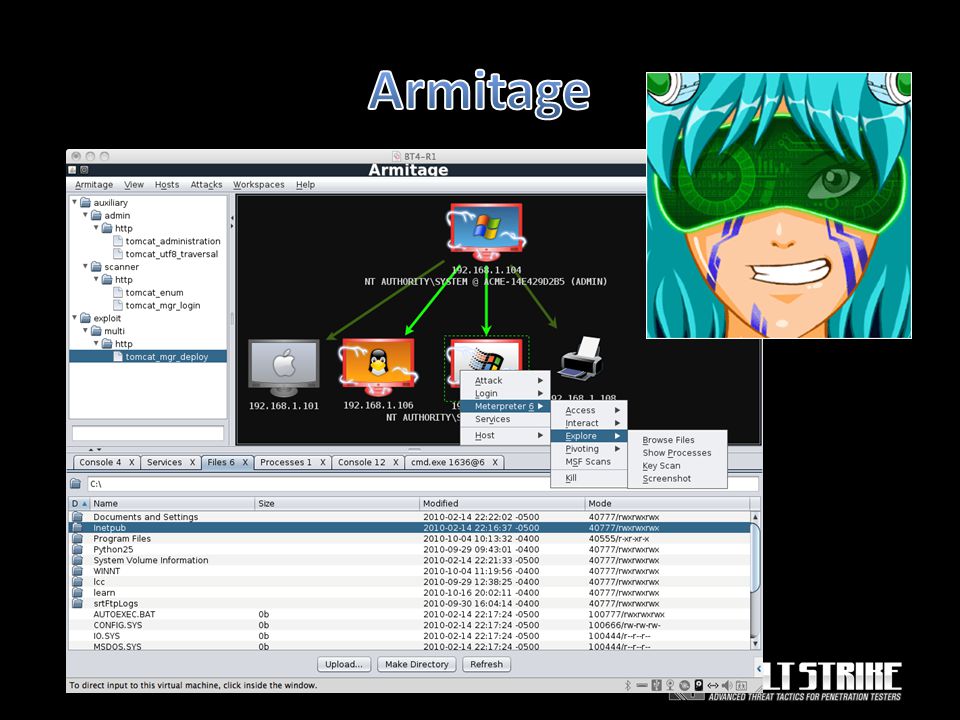Close the Console 4 tab

132,463
